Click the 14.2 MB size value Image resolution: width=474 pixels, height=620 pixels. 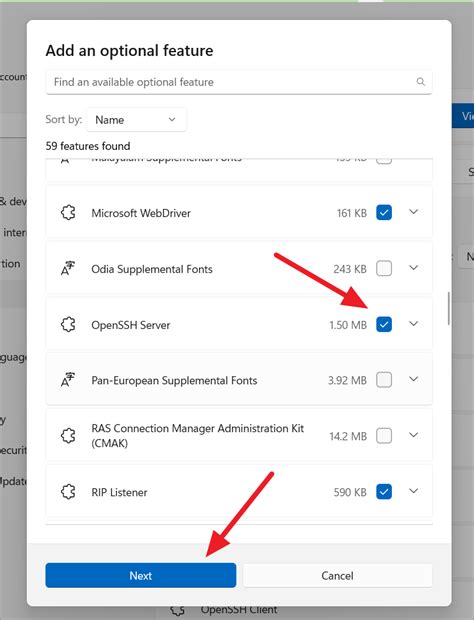[x=348, y=436]
